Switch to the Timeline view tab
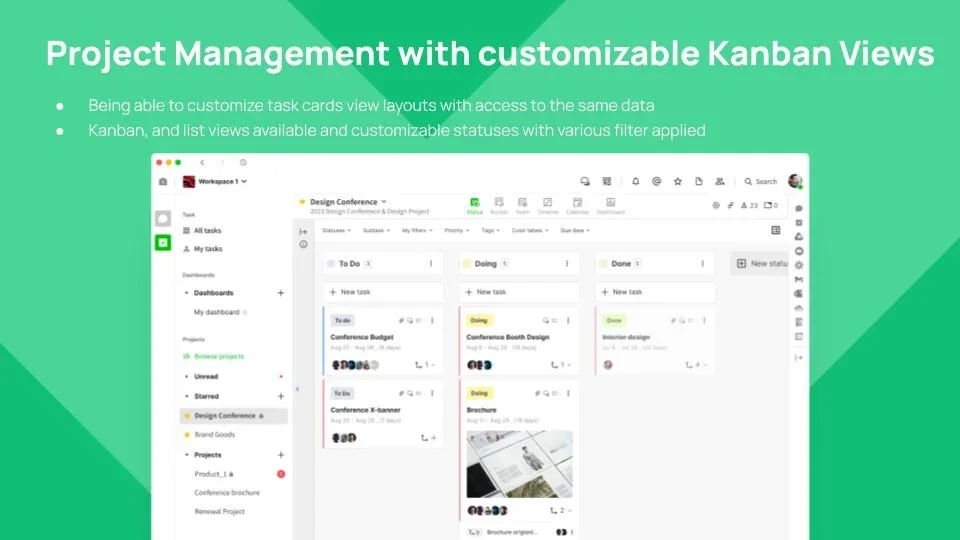The width and height of the screenshot is (960, 540). coord(547,206)
